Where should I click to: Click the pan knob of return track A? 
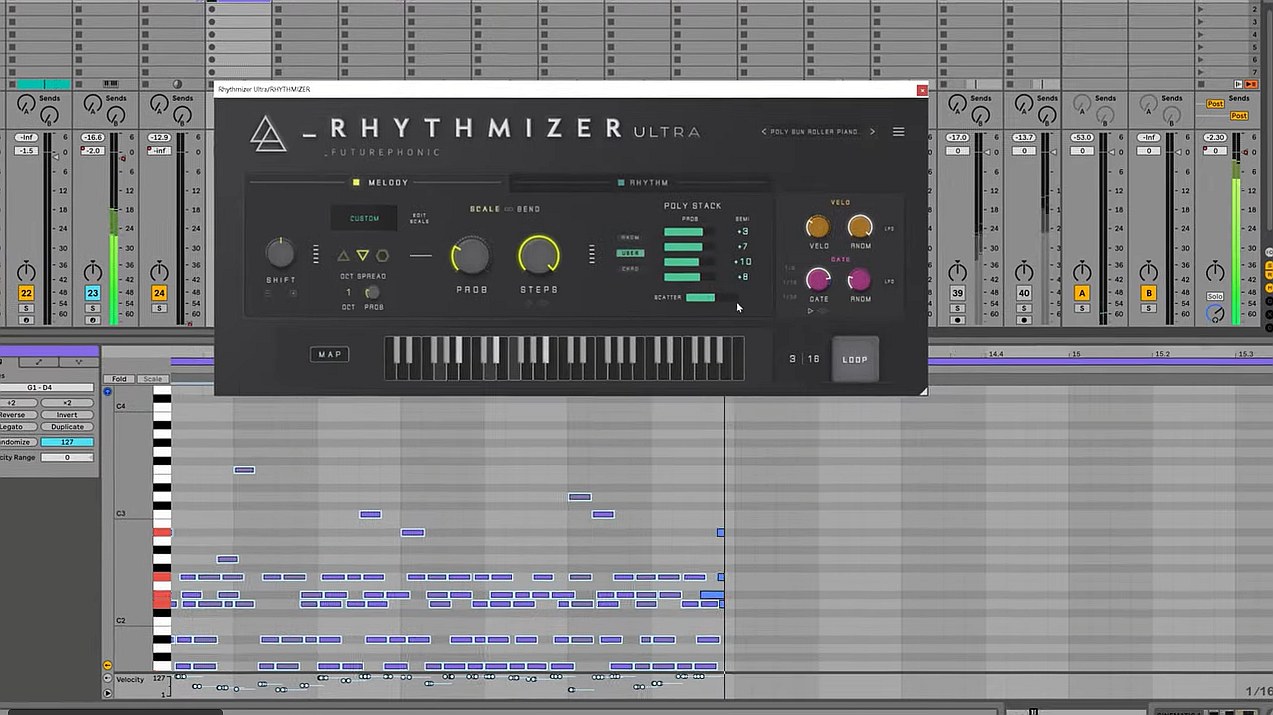[1081, 271]
